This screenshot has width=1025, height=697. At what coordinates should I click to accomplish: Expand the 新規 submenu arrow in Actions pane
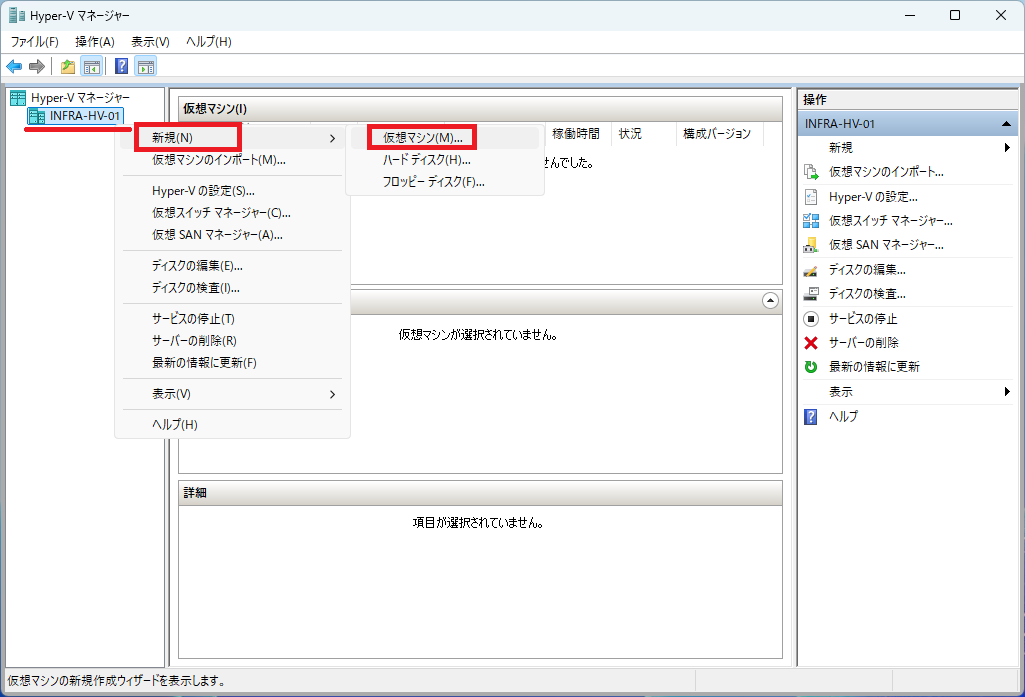[x=1007, y=148]
